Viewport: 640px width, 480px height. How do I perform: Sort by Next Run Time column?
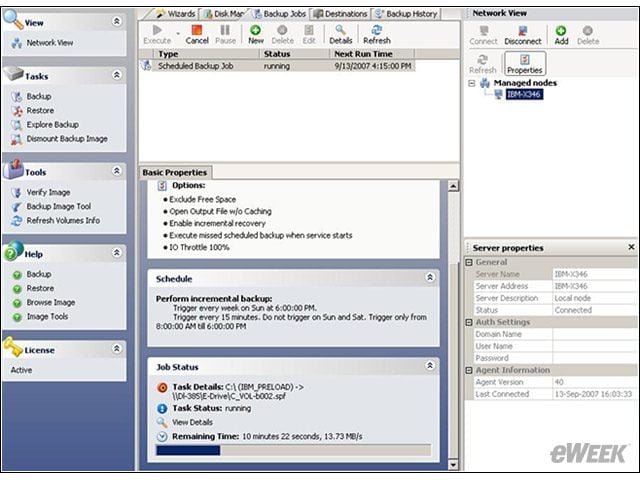372,54
